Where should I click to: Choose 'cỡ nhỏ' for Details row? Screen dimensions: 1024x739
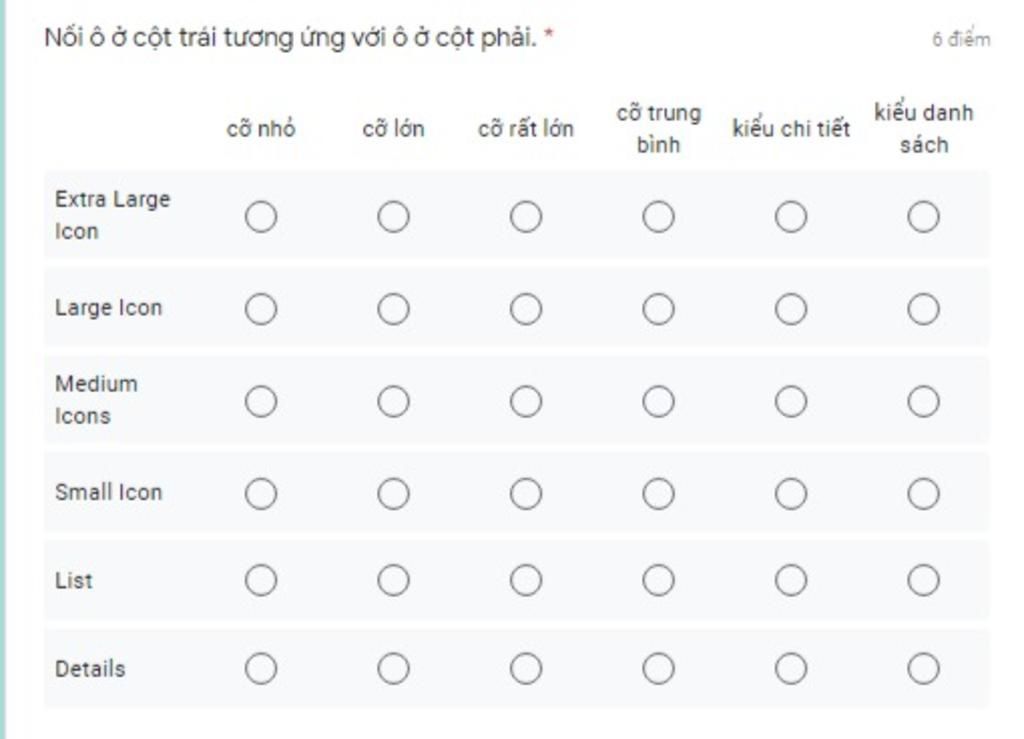(x=261, y=668)
